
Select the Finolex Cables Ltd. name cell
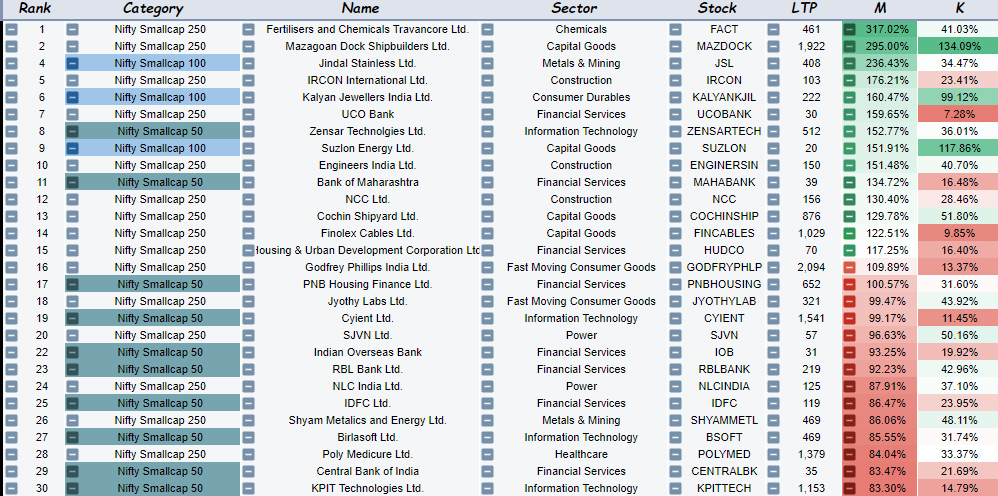click(367, 233)
